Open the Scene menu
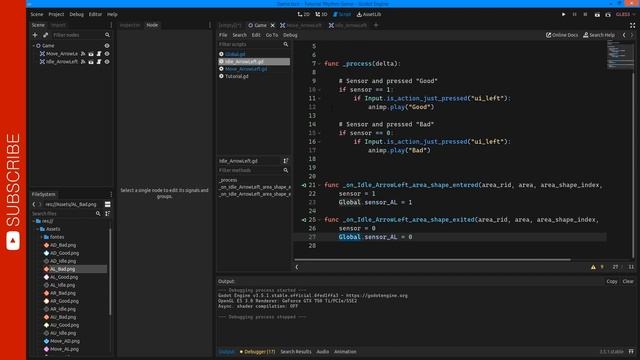Image resolution: width=640 pixels, height=360 pixels. (x=37, y=14)
